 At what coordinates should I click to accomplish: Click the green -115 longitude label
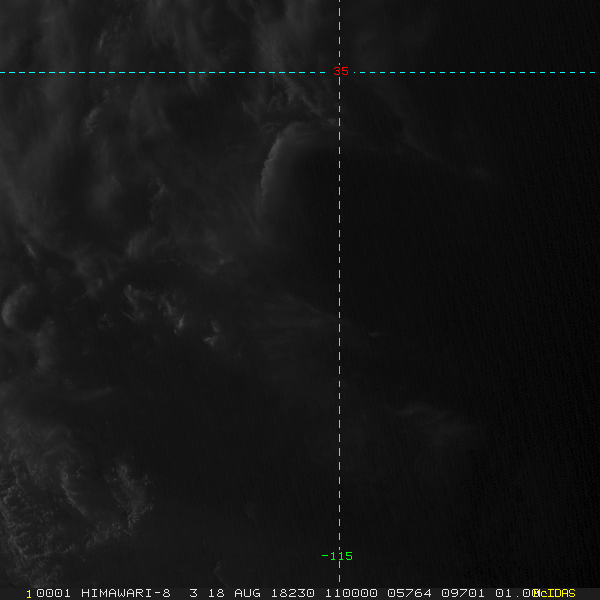(337, 556)
